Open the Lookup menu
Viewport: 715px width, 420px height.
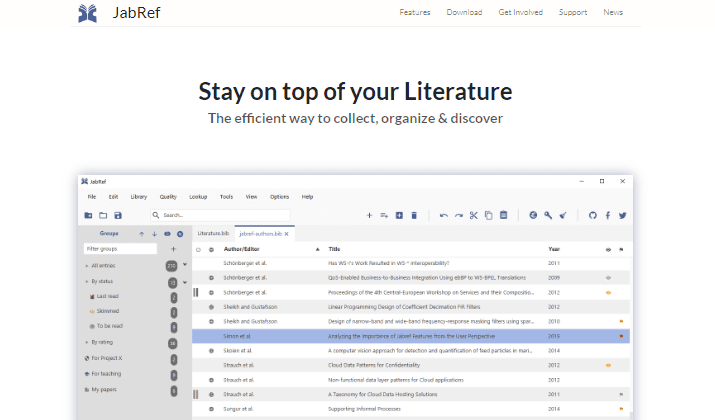coord(198,197)
